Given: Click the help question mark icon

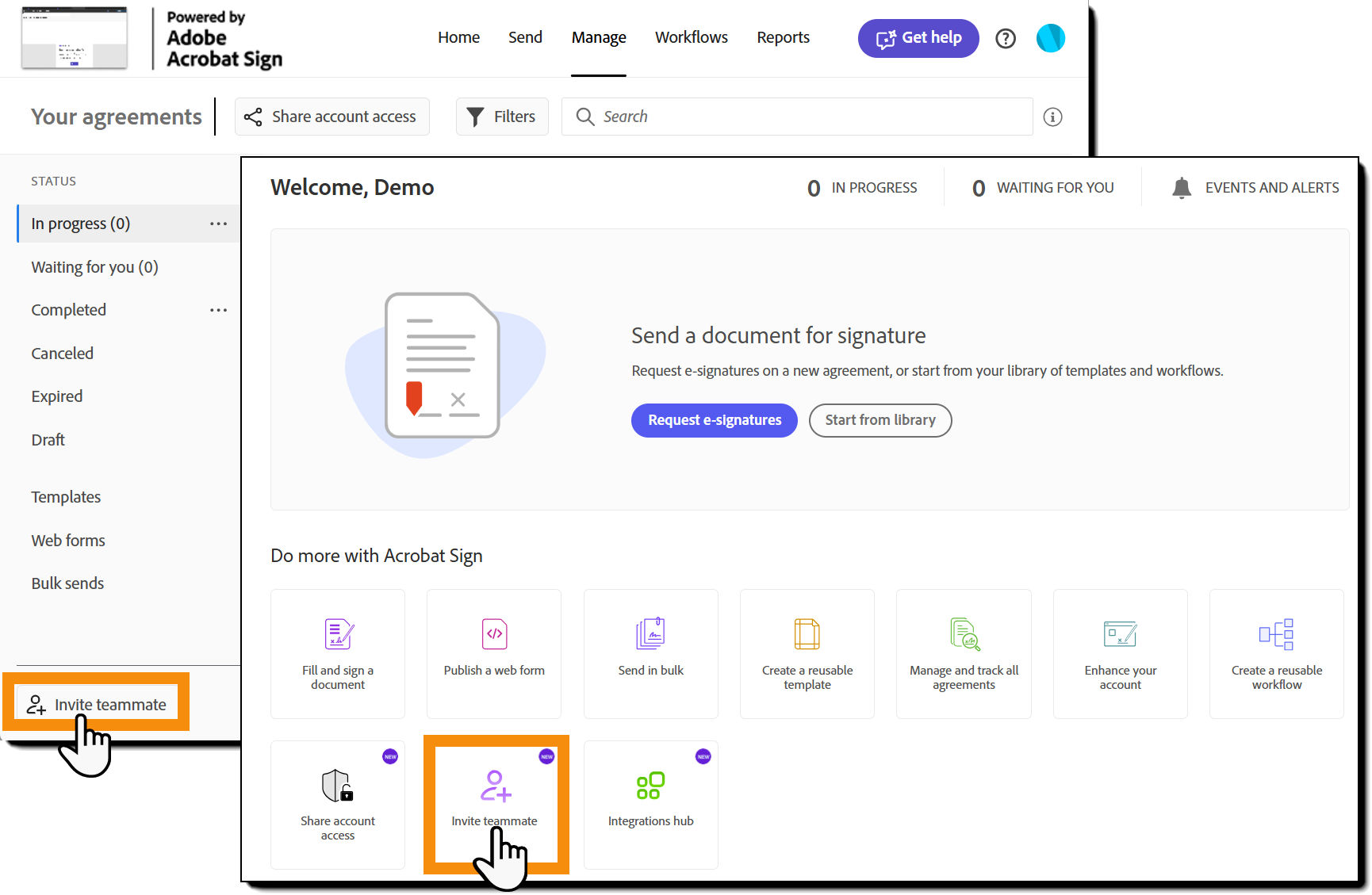Looking at the screenshot, I should coord(1005,38).
